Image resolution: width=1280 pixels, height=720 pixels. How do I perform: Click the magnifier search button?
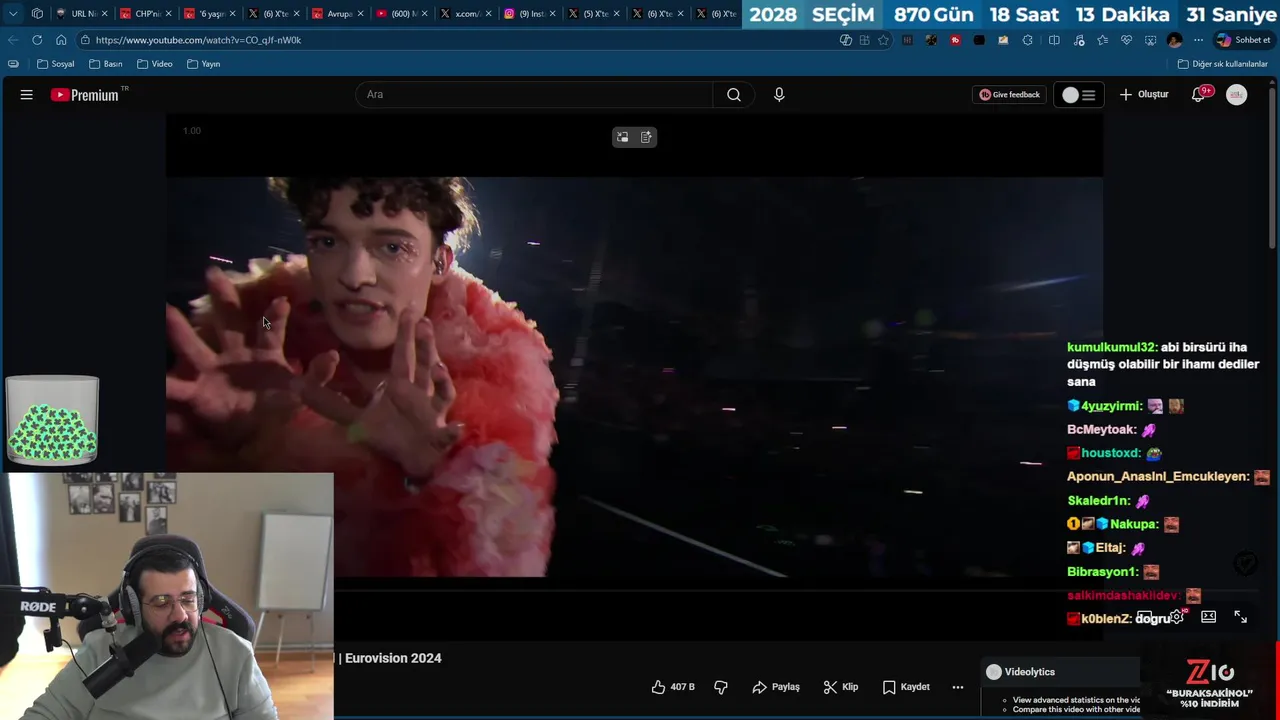734,95
